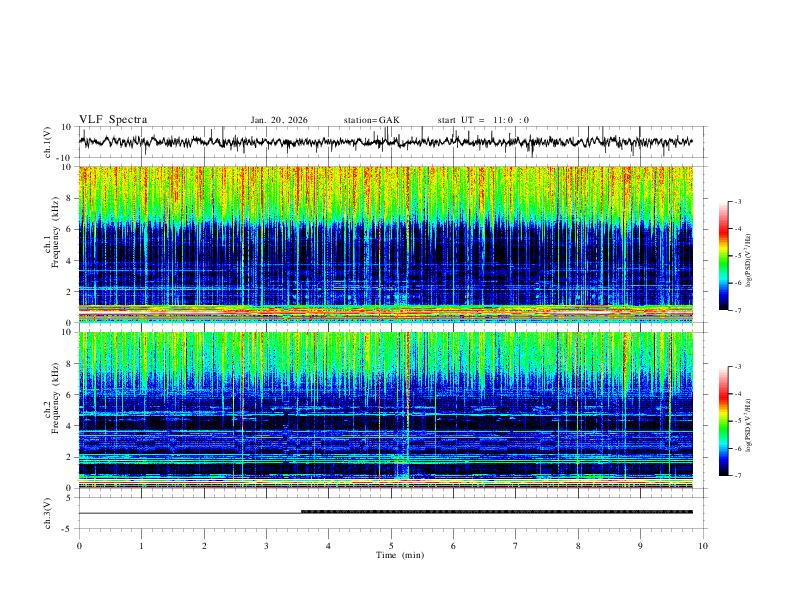This screenshot has width=792, height=612.
Task: Click the time axis tick label '5'
Action: (391, 546)
